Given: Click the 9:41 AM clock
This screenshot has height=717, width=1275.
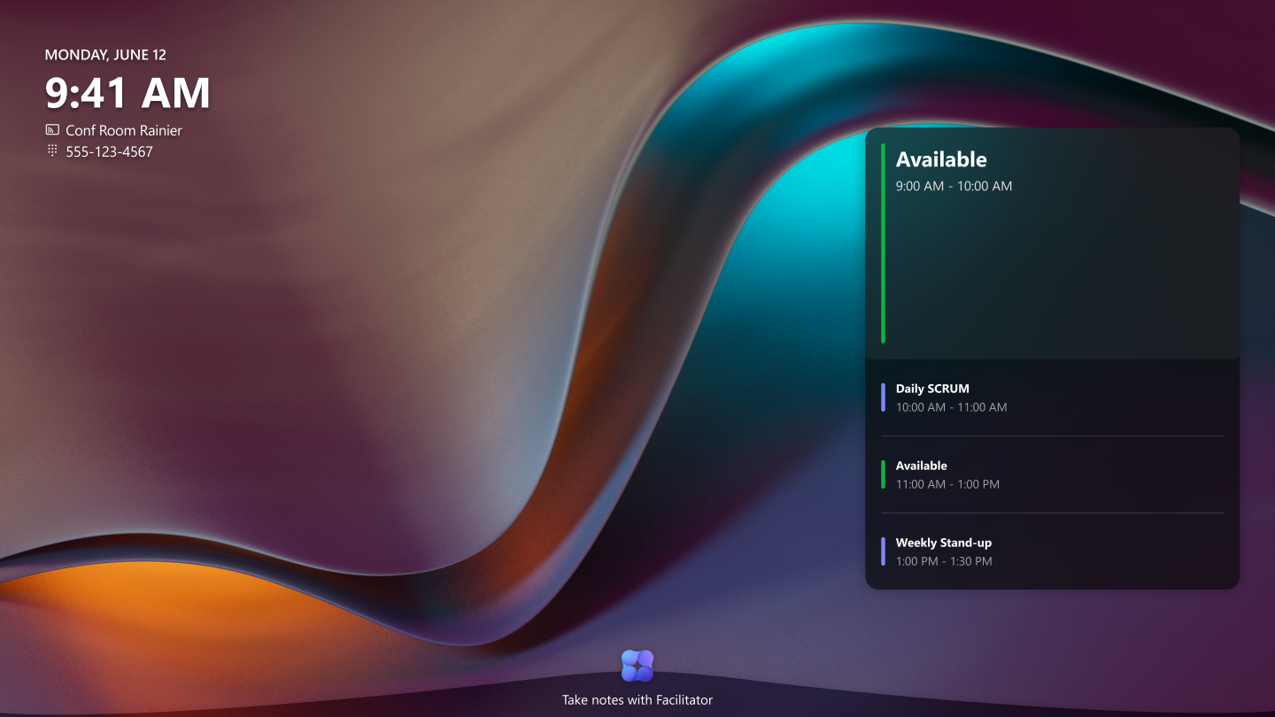Looking at the screenshot, I should tap(128, 93).
